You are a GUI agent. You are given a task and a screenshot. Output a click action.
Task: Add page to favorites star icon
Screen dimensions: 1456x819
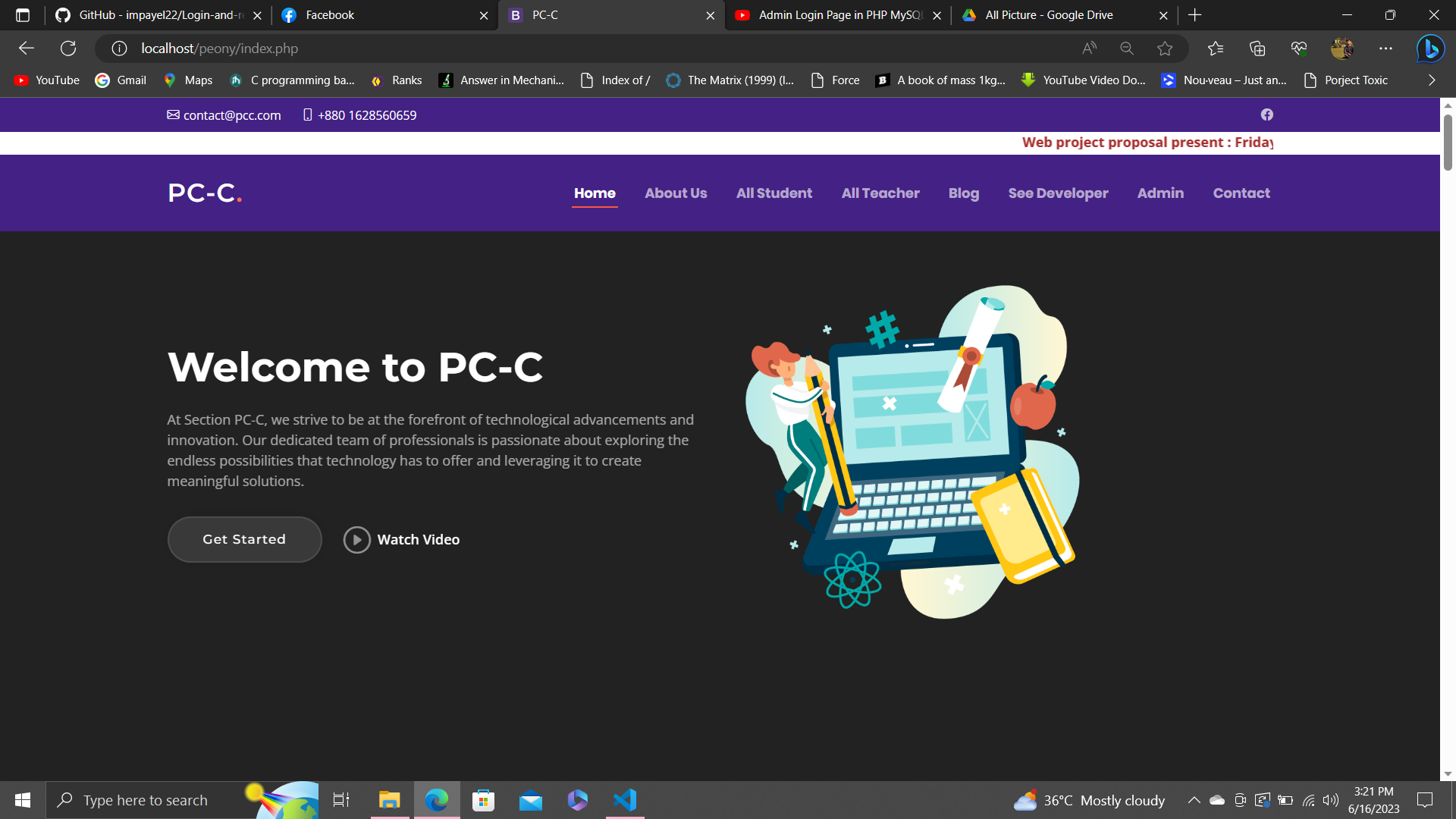[x=1165, y=49]
